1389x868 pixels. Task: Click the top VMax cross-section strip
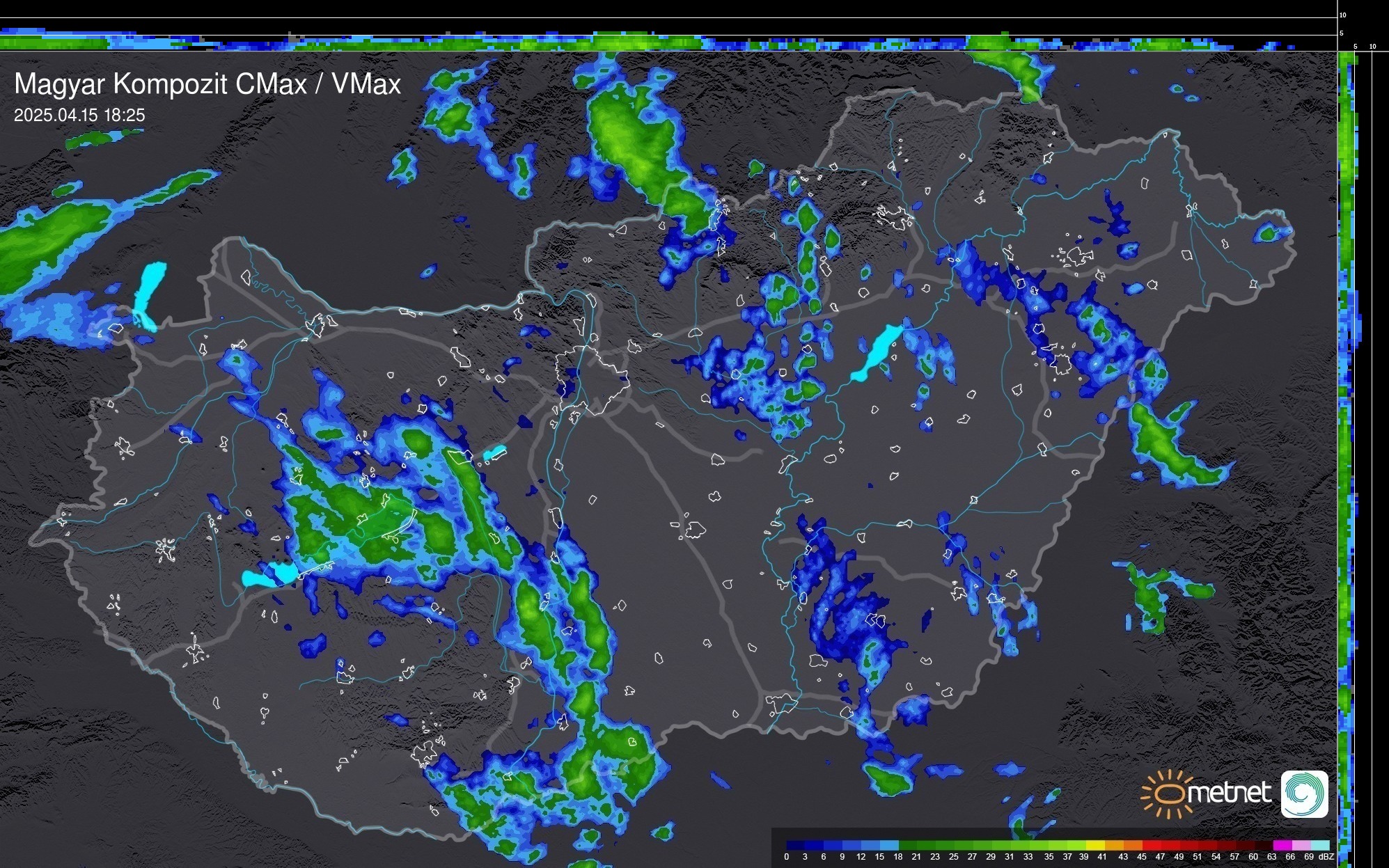point(668,42)
